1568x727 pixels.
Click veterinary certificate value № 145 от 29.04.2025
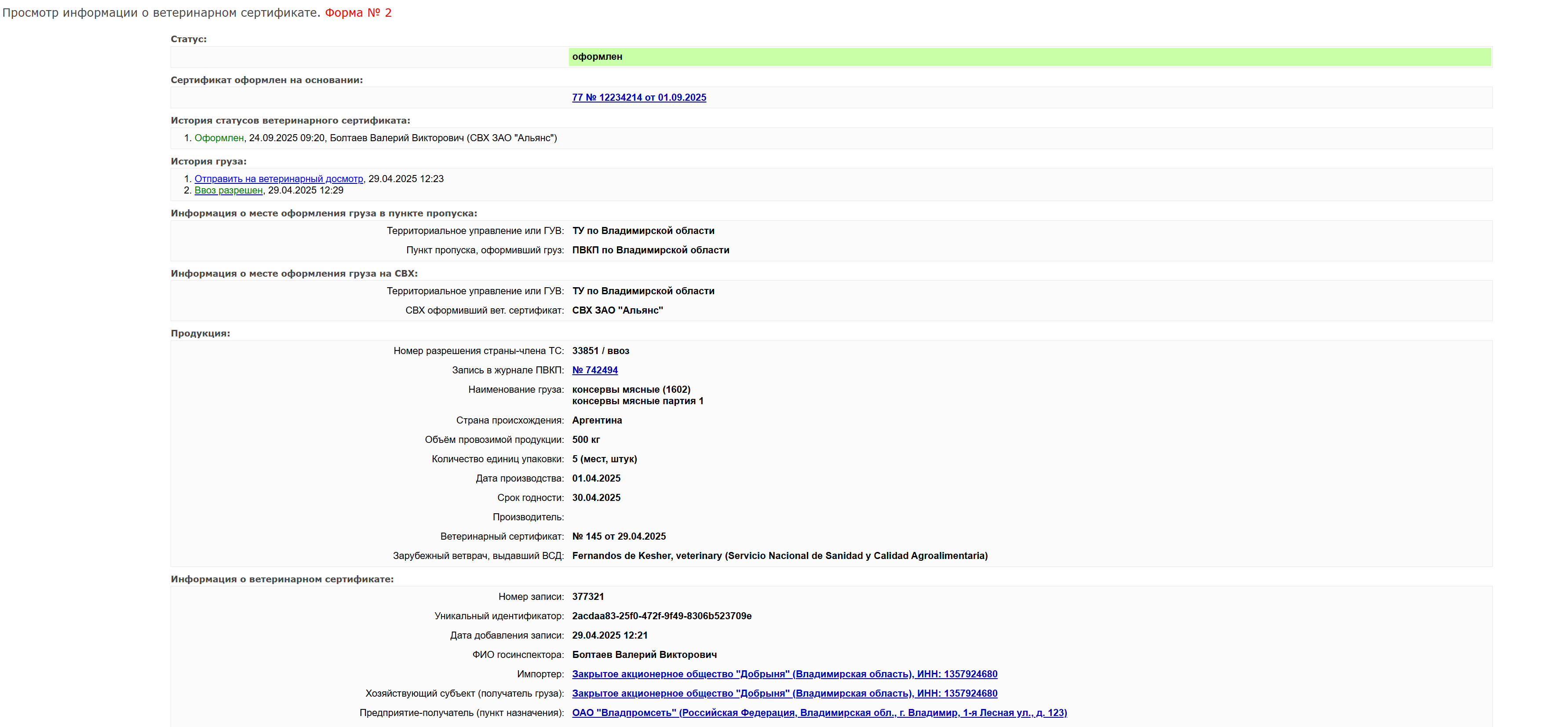tap(618, 537)
